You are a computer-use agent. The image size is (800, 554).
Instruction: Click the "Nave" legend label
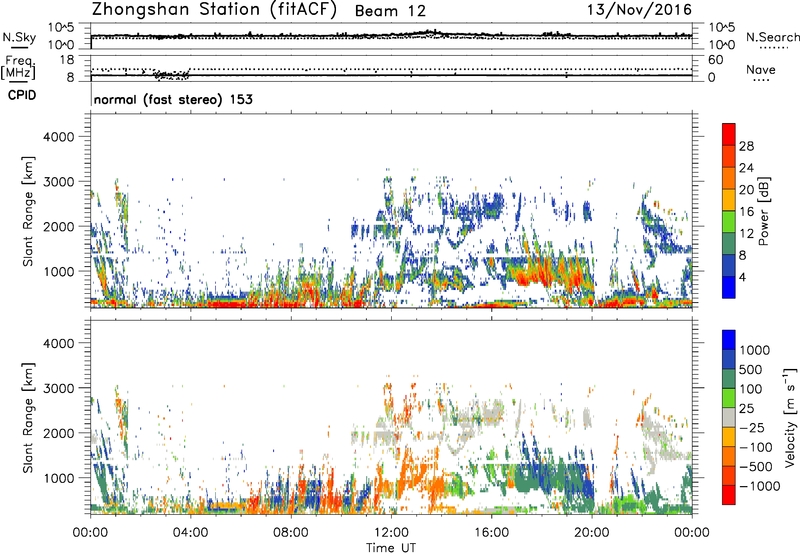tap(761, 69)
